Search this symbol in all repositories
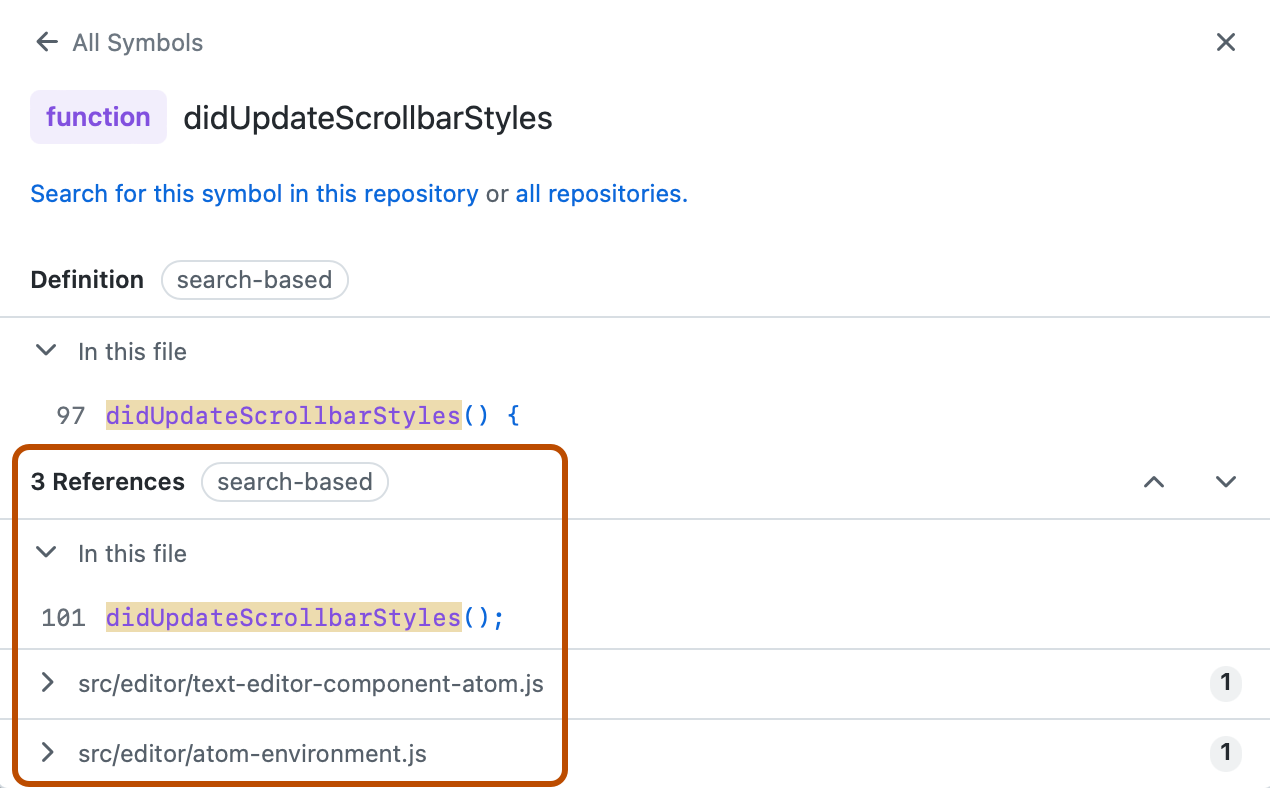The image size is (1270, 788). click(598, 193)
